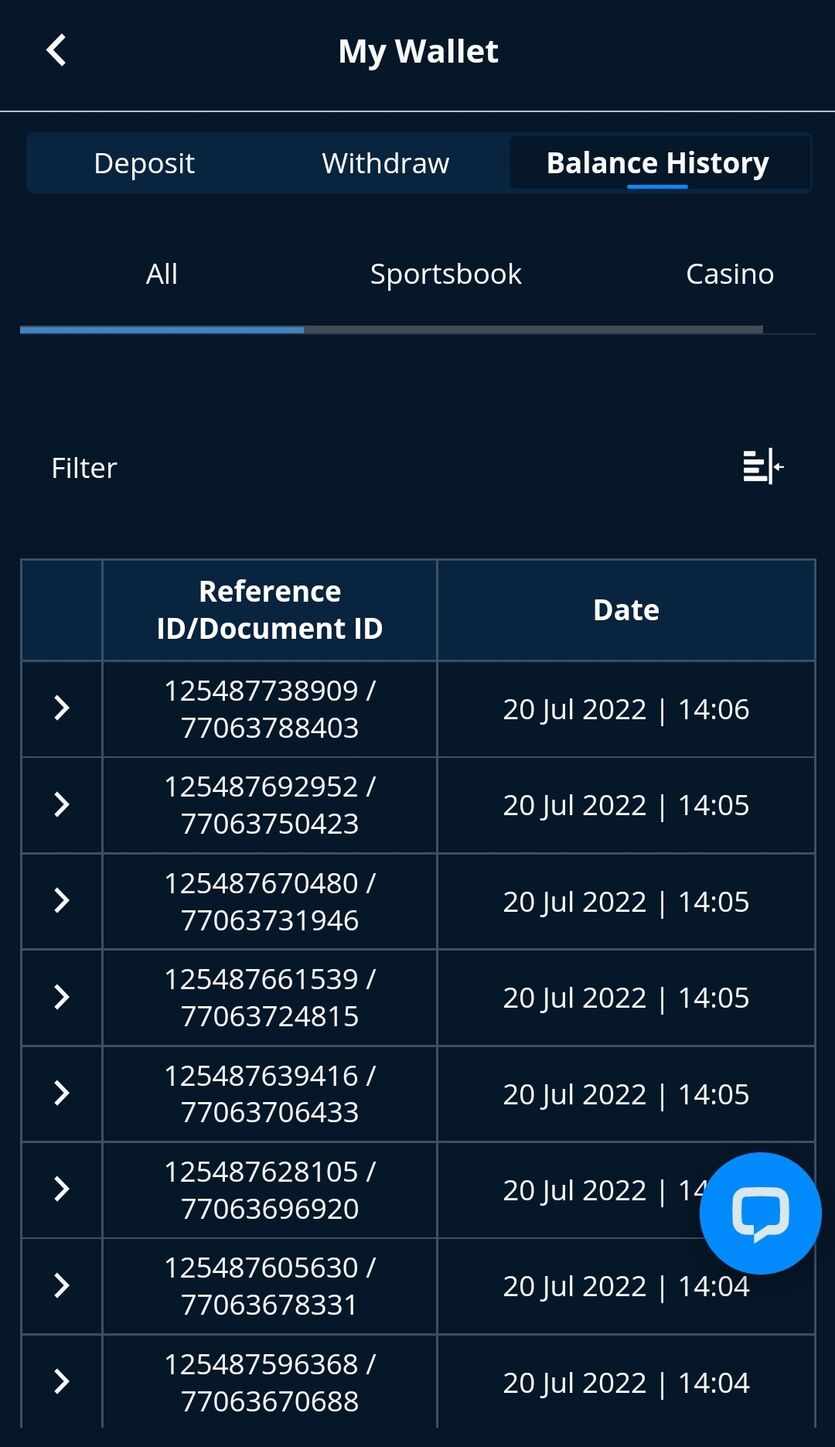Select the Balance History tab

click(x=658, y=163)
